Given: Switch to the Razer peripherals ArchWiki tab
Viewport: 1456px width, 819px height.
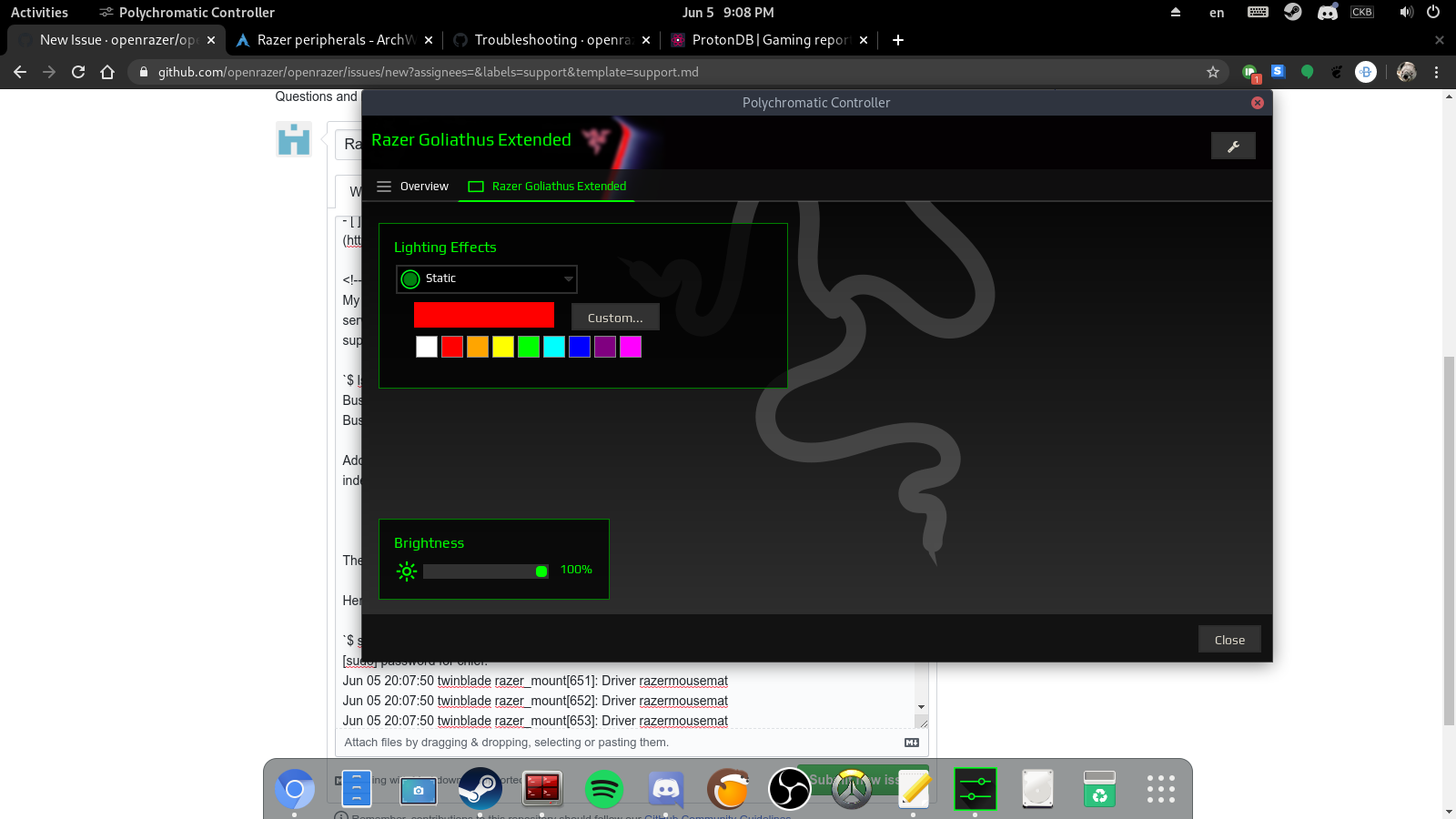Looking at the screenshot, I should point(335,40).
